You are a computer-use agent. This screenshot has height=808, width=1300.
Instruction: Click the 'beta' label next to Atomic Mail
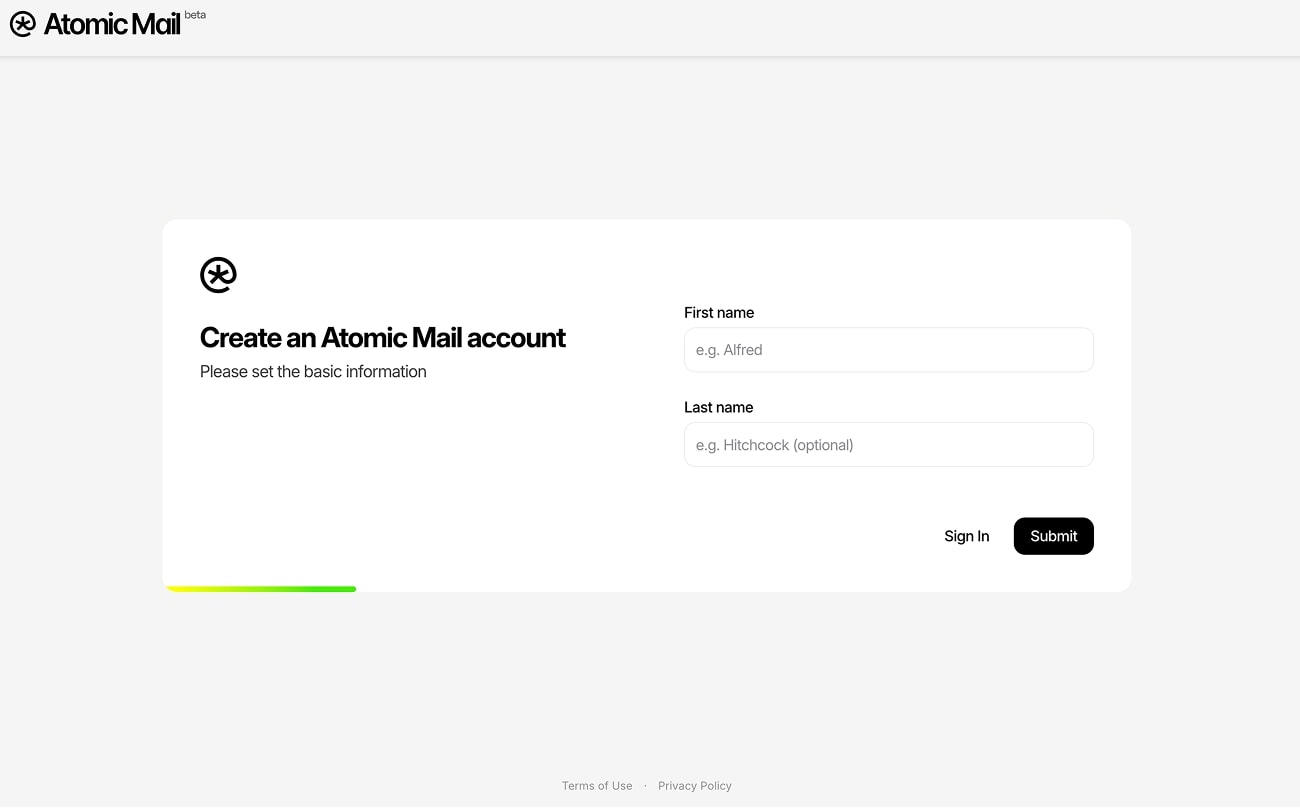(x=195, y=14)
